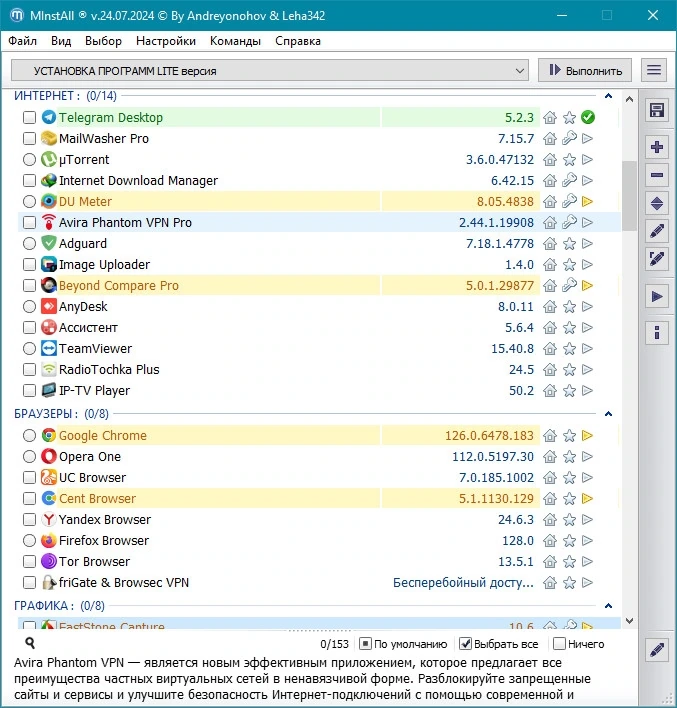Click the Cent Browser version 5.1.1130.129

496,498
